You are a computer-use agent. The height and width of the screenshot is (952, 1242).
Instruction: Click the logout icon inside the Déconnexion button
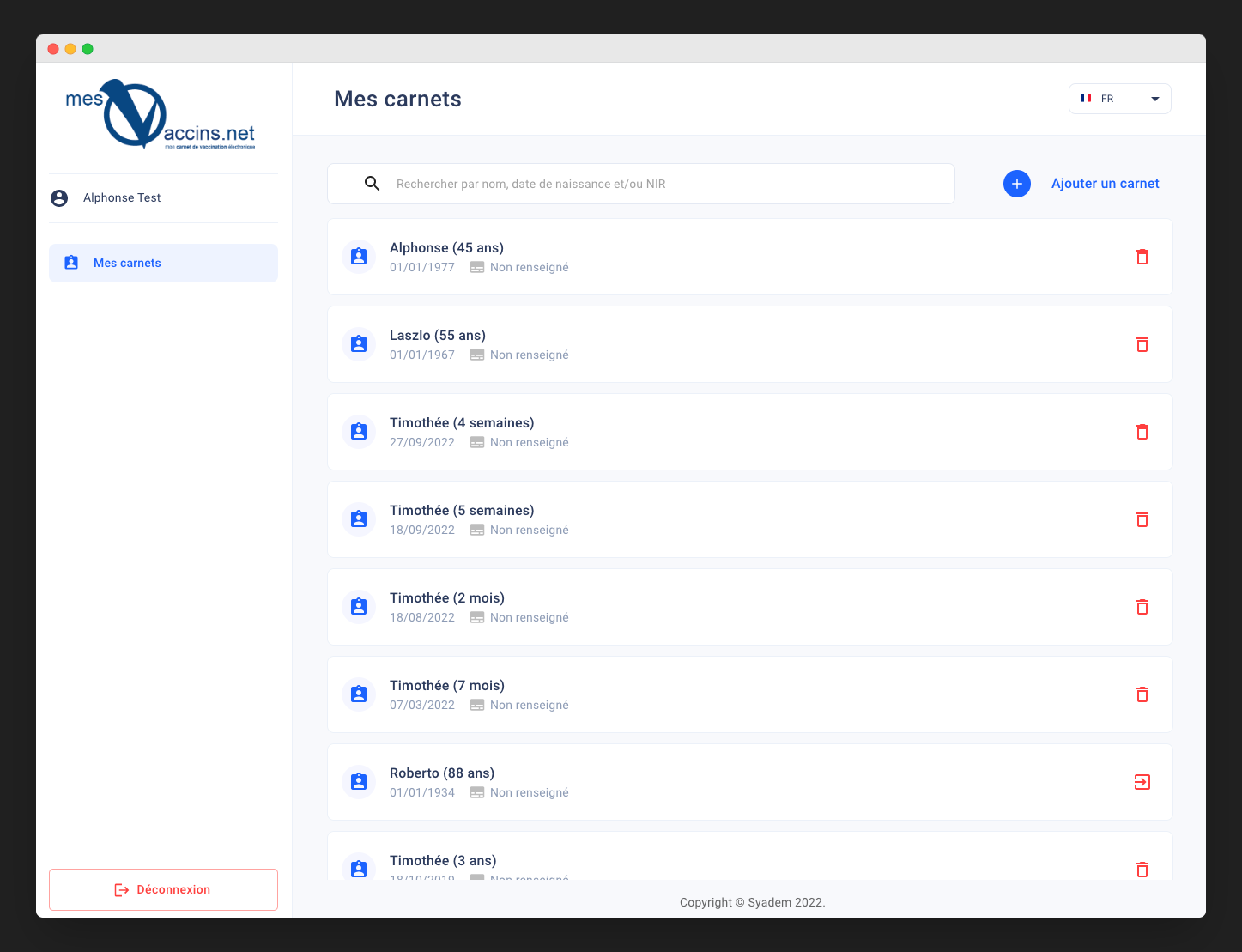121,889
